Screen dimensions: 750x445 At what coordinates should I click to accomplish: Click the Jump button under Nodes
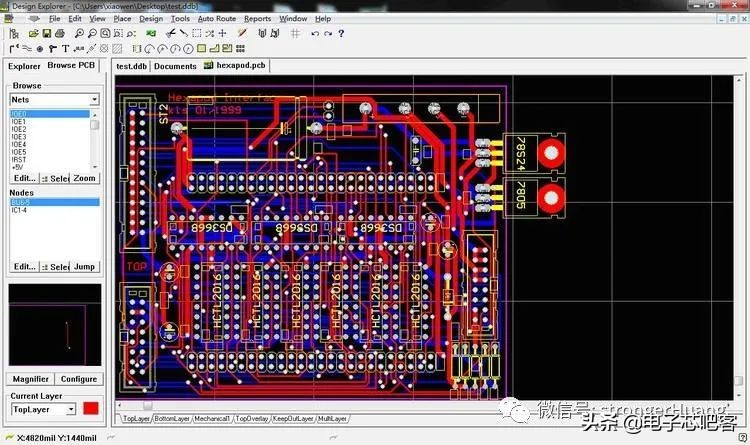(85, 267)
